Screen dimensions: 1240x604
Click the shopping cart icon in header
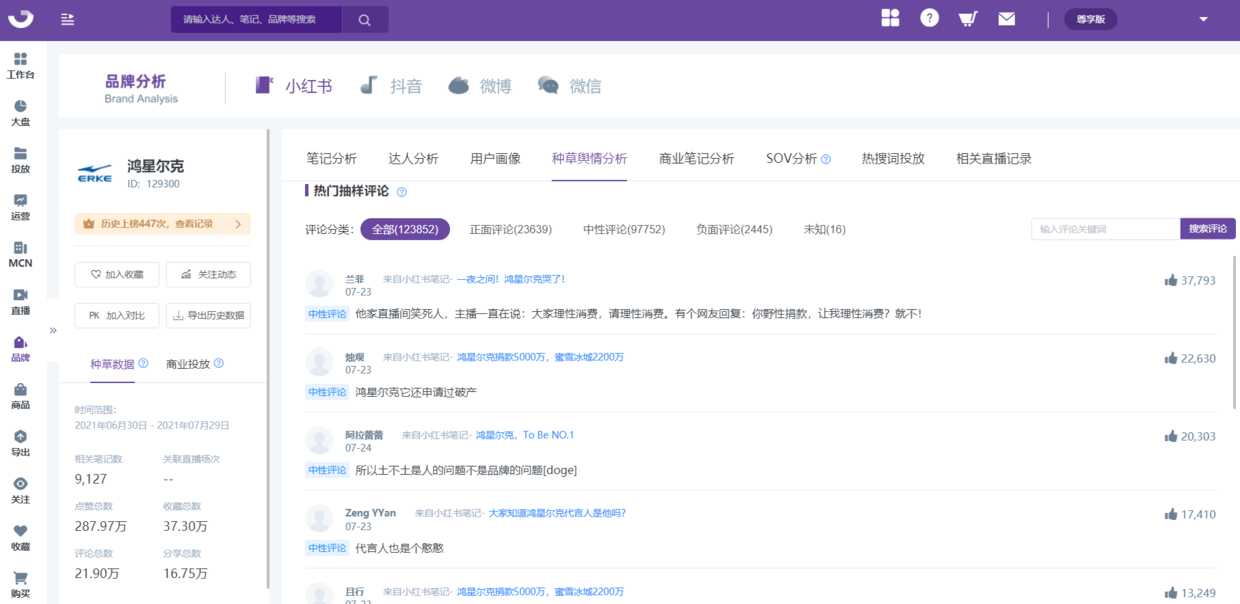(x=967, y=19)
